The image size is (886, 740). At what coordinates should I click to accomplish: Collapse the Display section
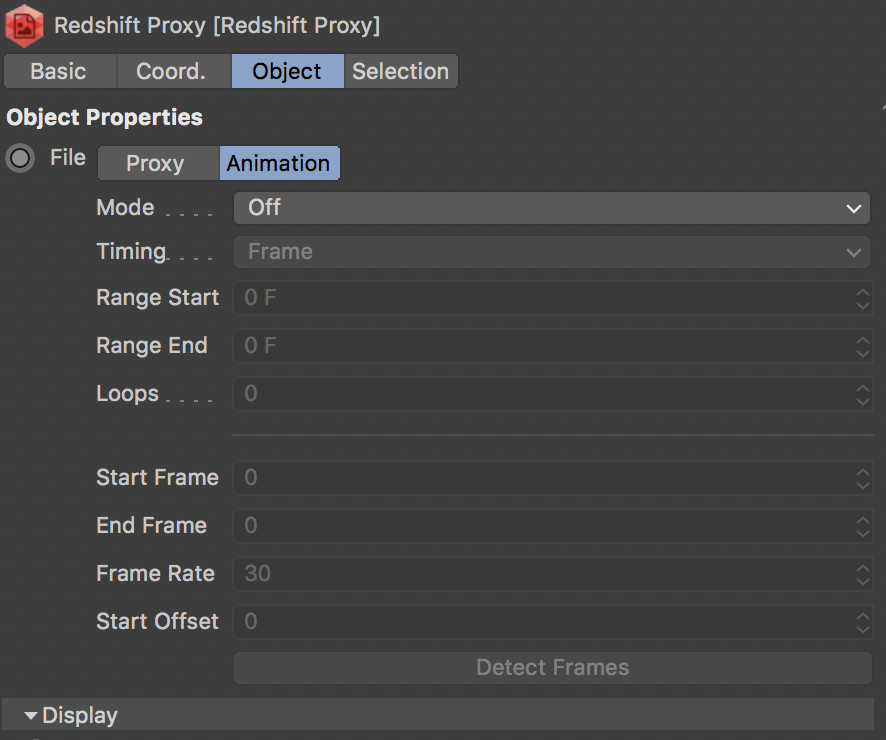coord(31,716)
